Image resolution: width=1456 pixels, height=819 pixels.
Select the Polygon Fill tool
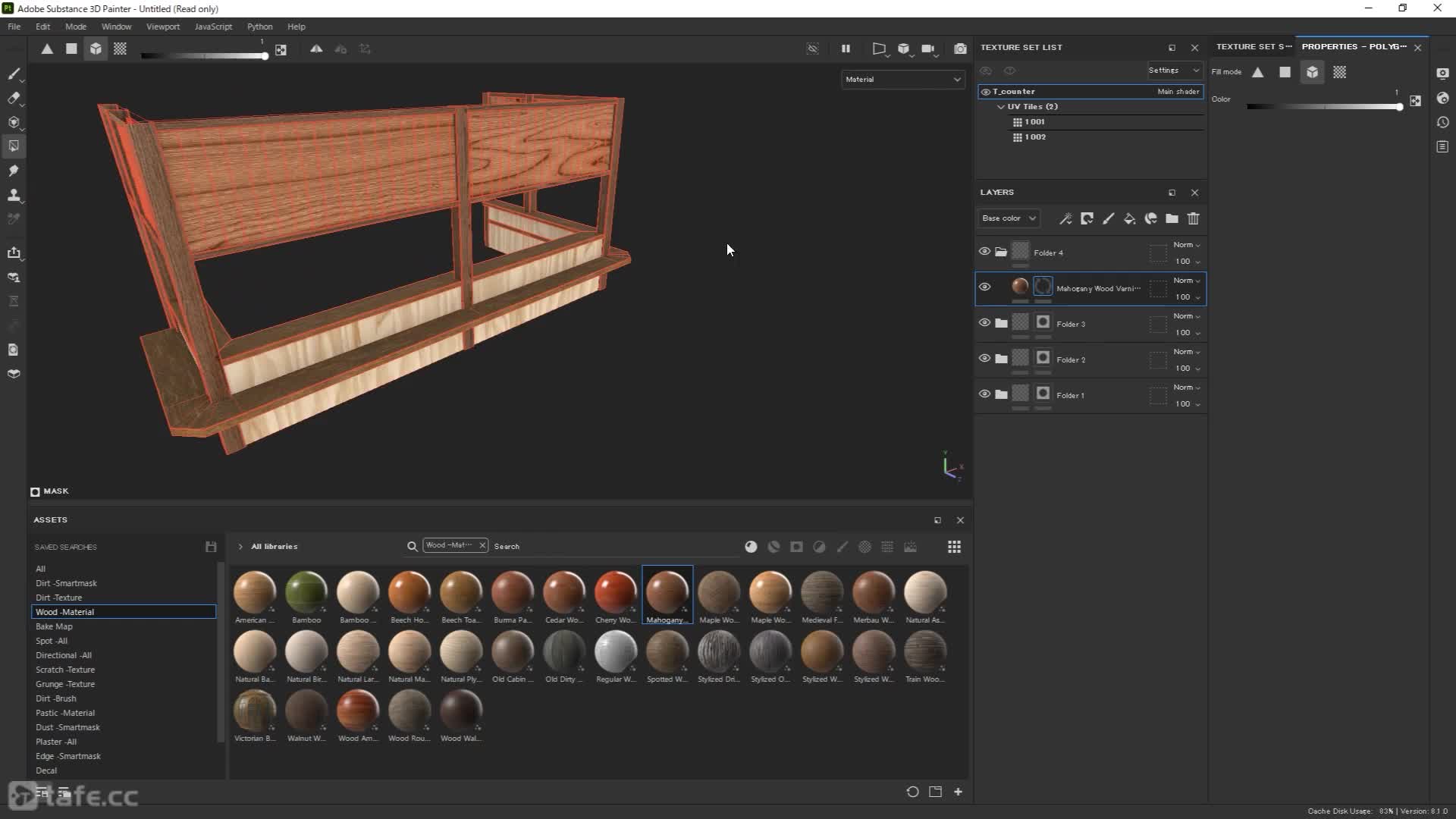pos(14,146)
